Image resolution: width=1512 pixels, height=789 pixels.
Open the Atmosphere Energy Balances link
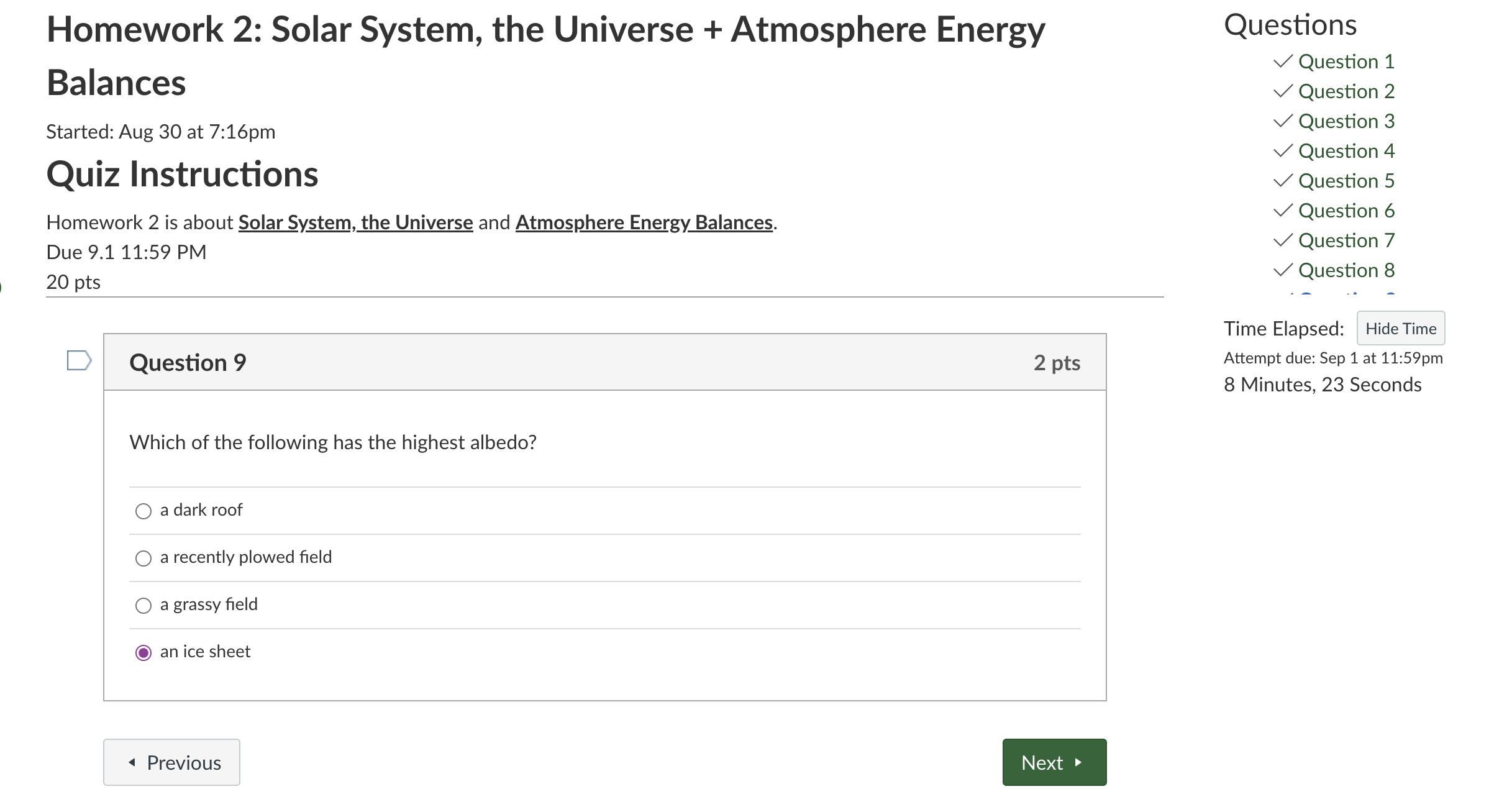[644, 222]
